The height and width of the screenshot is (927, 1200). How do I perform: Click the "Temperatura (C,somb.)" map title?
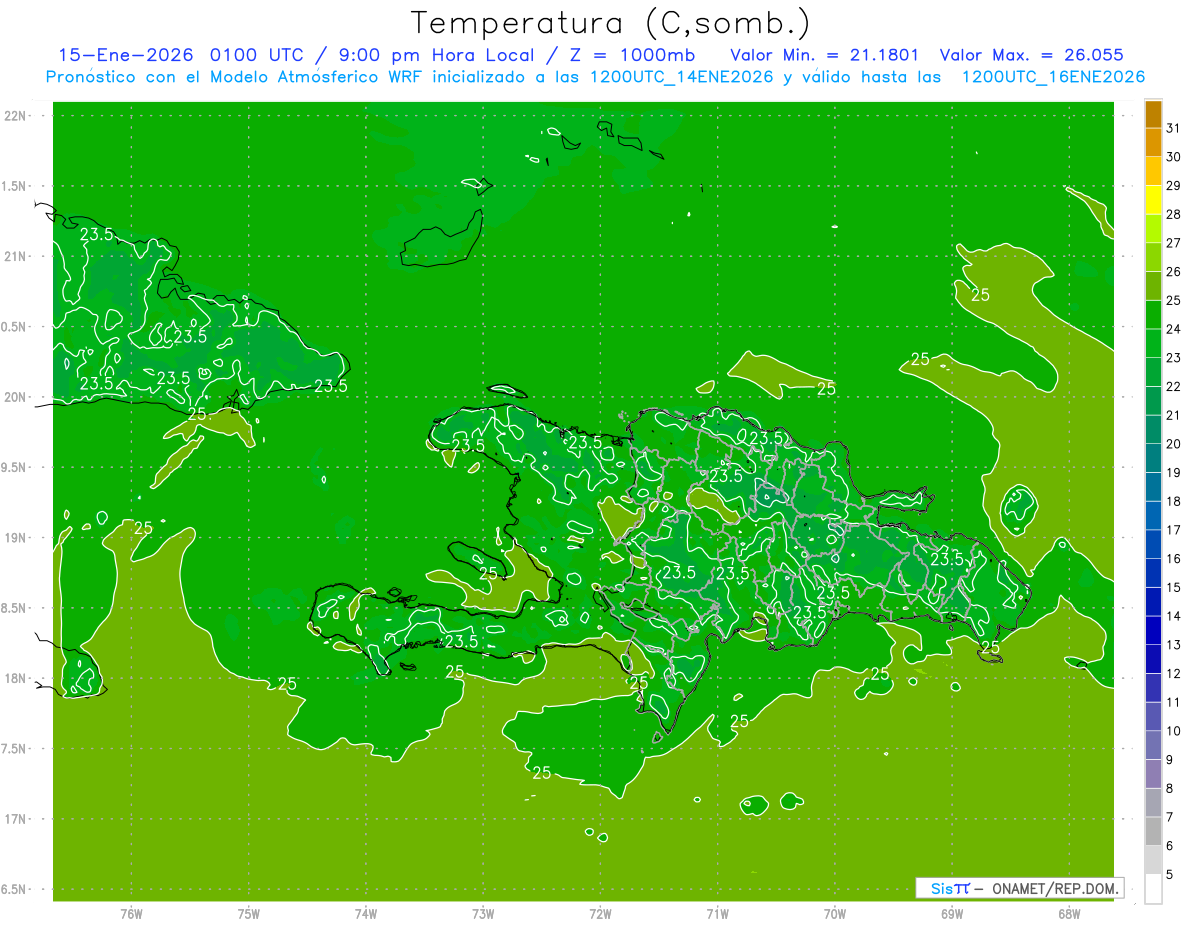610,24
